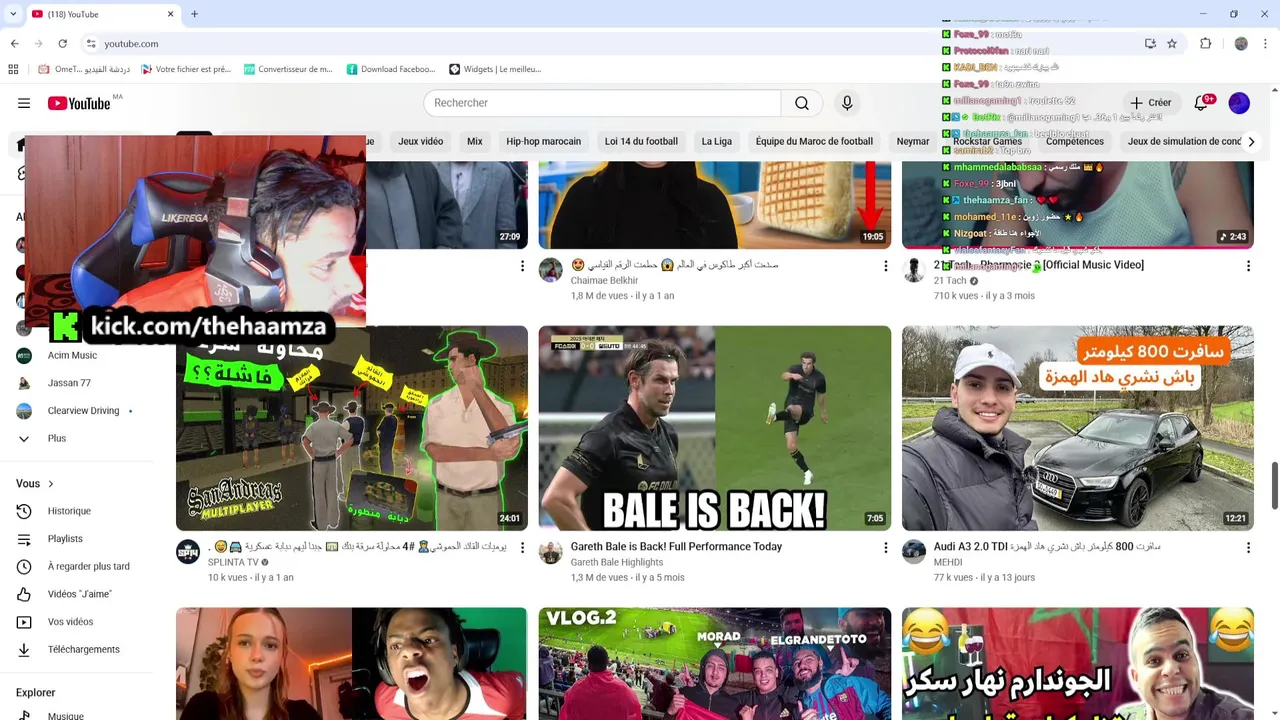This screenshot has height=720, width=1280.
Task: Open Jassan 77 subscription
Action: pyautogui.click(x=69, y=383)
